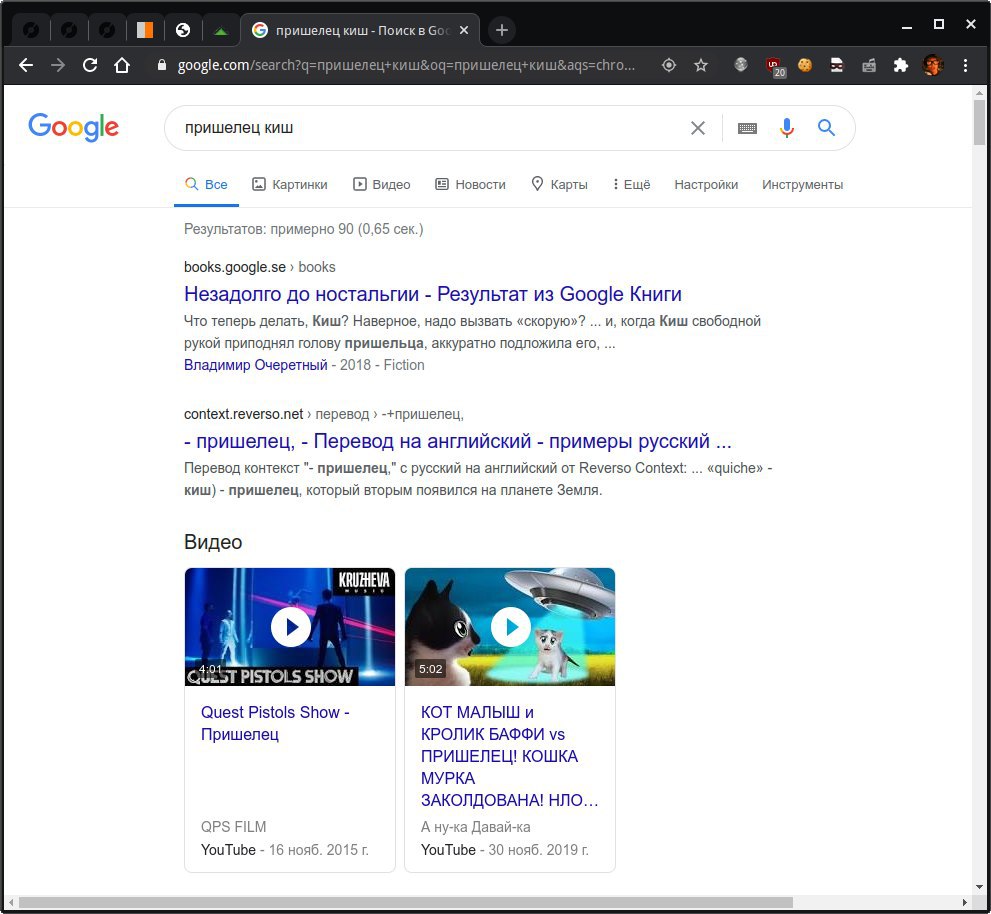Click the location target icon in address bar
This screenshot has height=914, width=991.
click(669, 65)
